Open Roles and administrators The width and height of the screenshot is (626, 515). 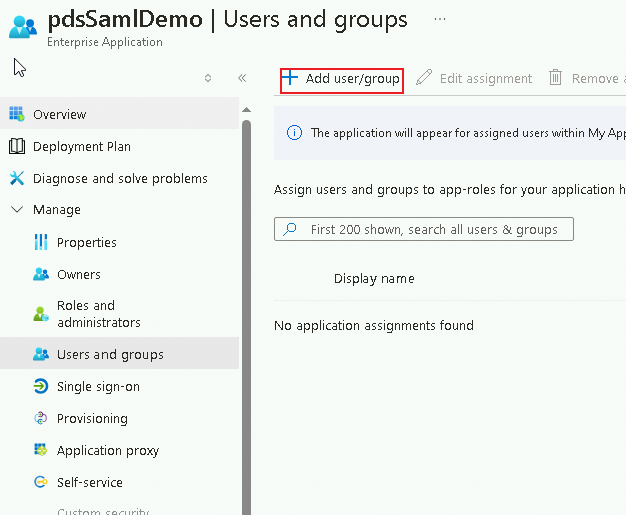pyautogui.click(x=99, y=314)
